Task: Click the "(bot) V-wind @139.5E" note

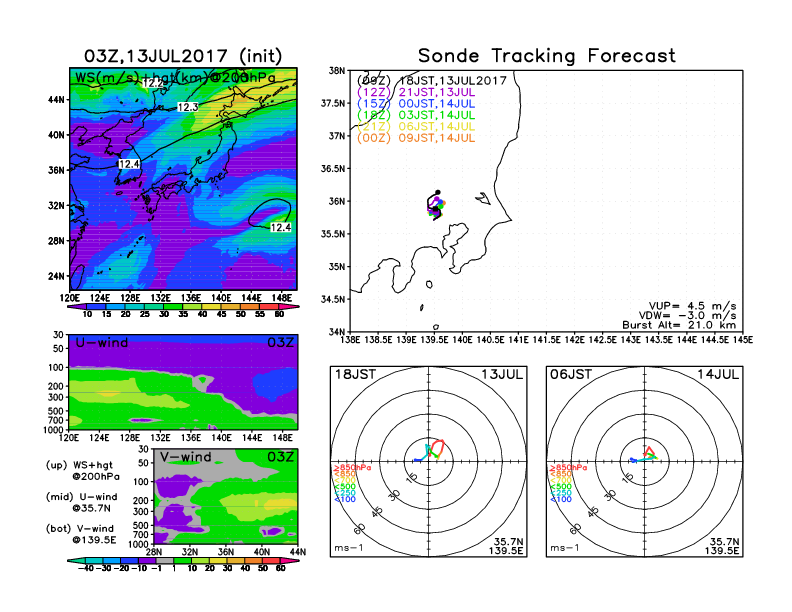Action: (81, 534)
